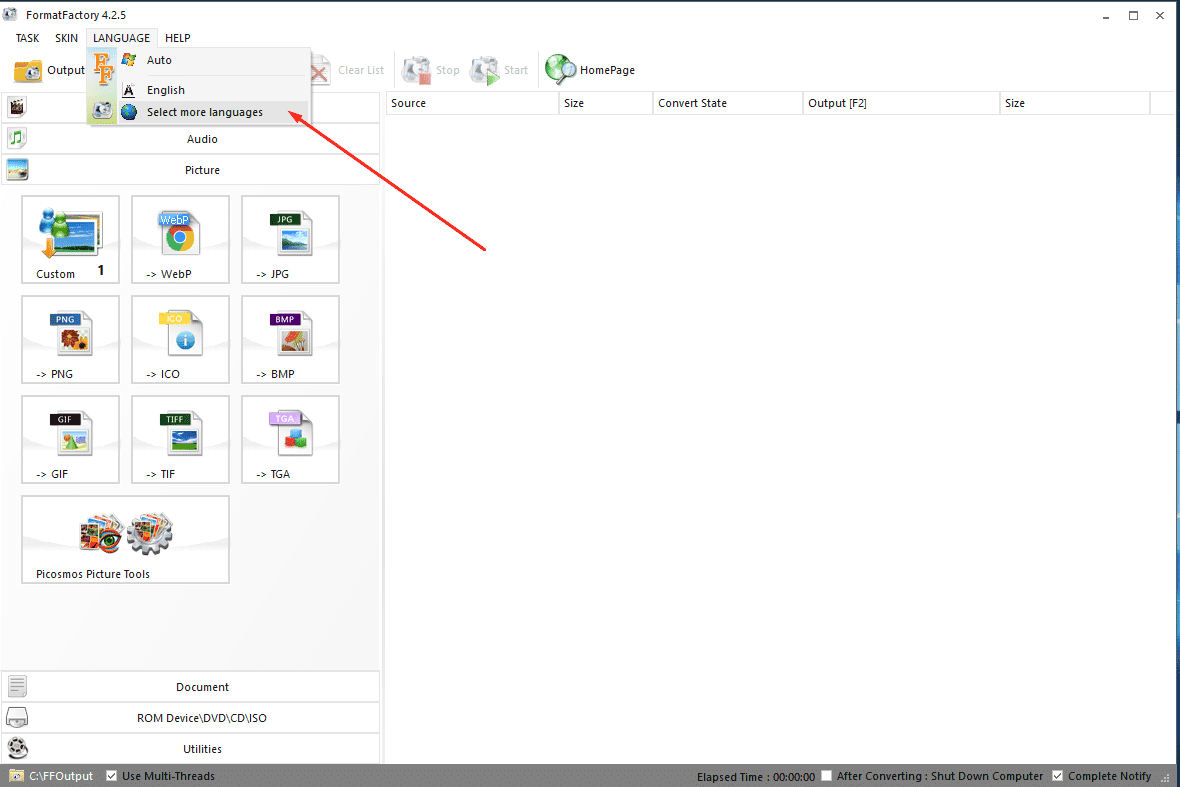Open the -> PNG conversion tool
Image resolution: width=1180 pixels, height=787 pixels.
pos(70,339)
